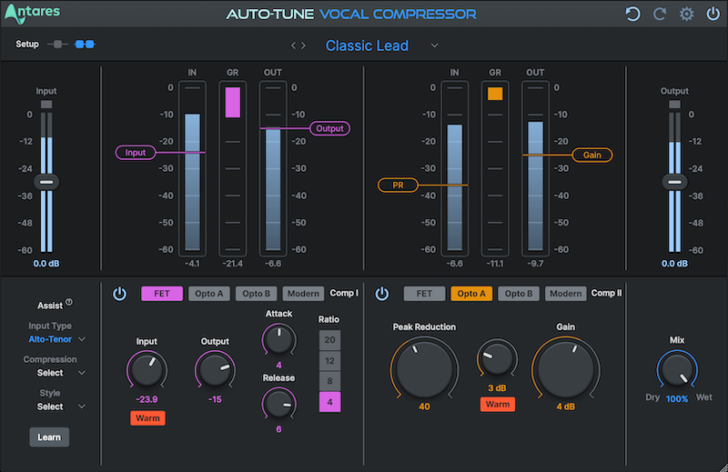Open the settings gear icon
This screenshot has width=728, height=472.
pyautogui.click(x=687, y=14)
